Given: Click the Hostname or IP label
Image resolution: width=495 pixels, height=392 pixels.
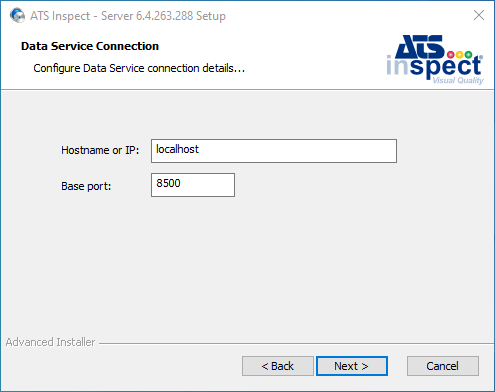Looking at the screenshot, I should click(100, 150).
